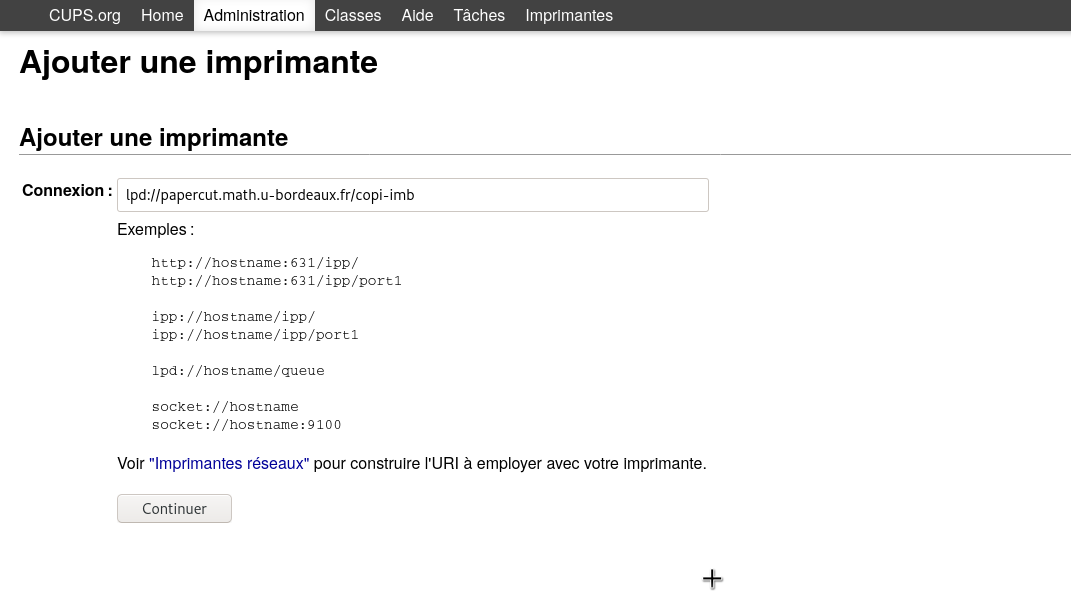Click the lpd://hostname/queue example

[238, 371]
